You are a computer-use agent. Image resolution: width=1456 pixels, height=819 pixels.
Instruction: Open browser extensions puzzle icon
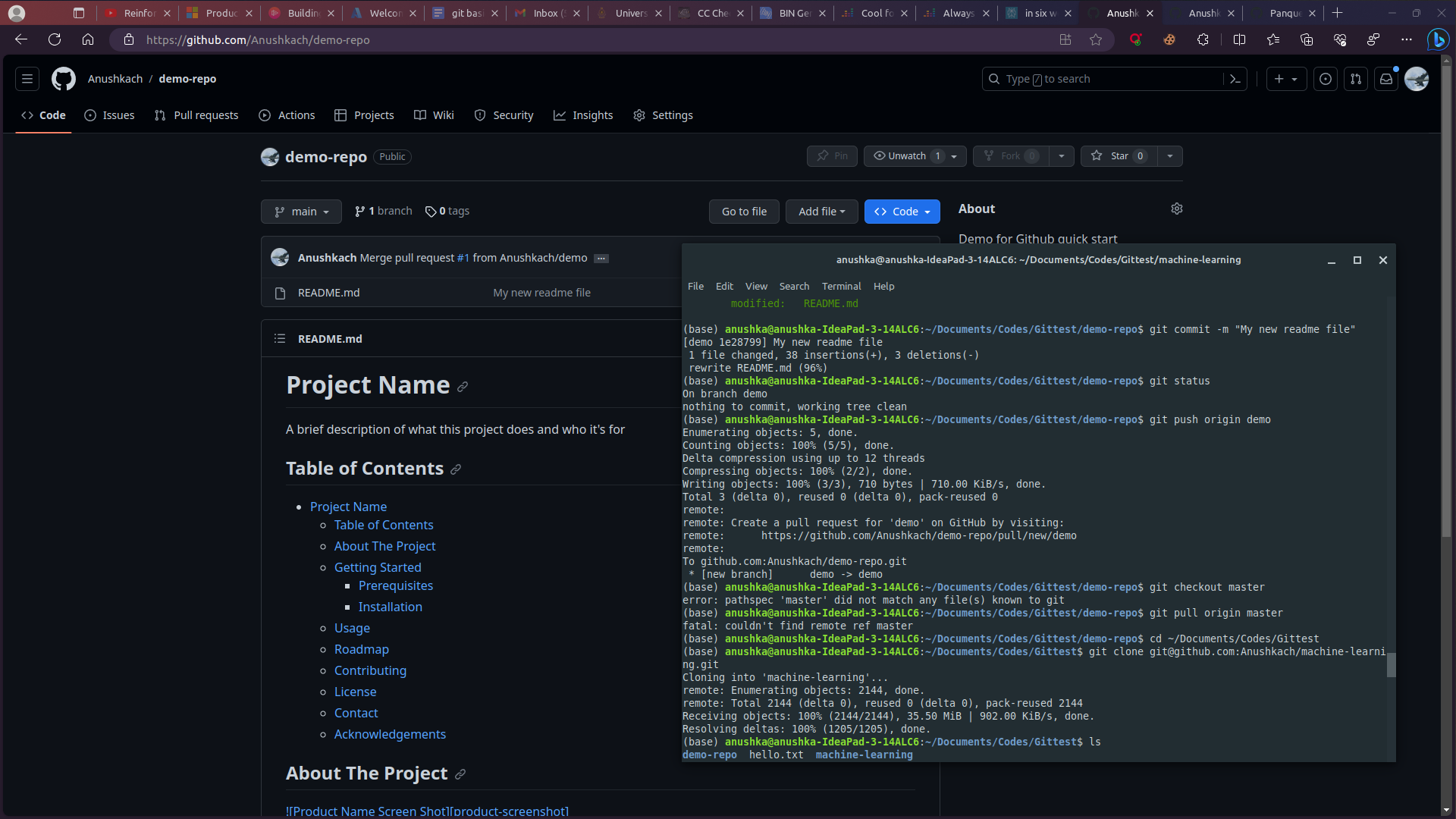point(1203,39)
